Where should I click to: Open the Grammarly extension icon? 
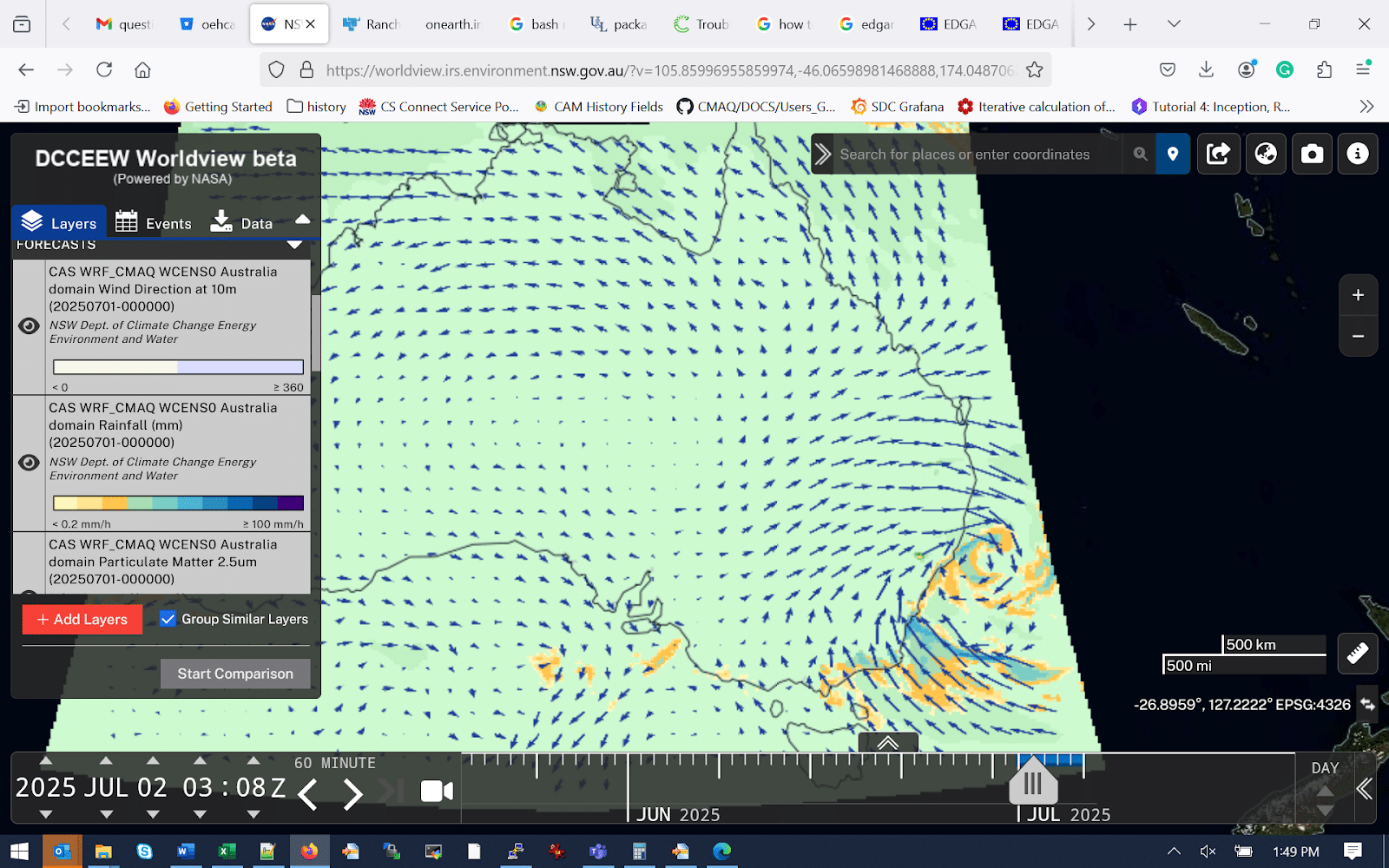pyautogui.click(x=1285, y=69)
